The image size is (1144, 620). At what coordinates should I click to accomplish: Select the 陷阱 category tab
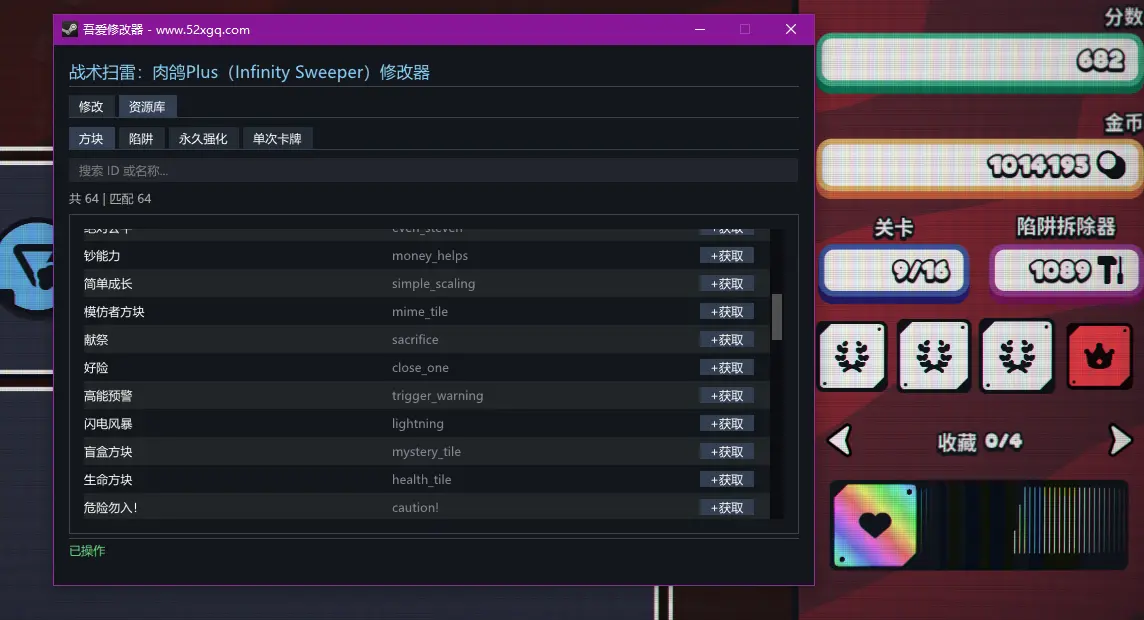coord(141,139)
